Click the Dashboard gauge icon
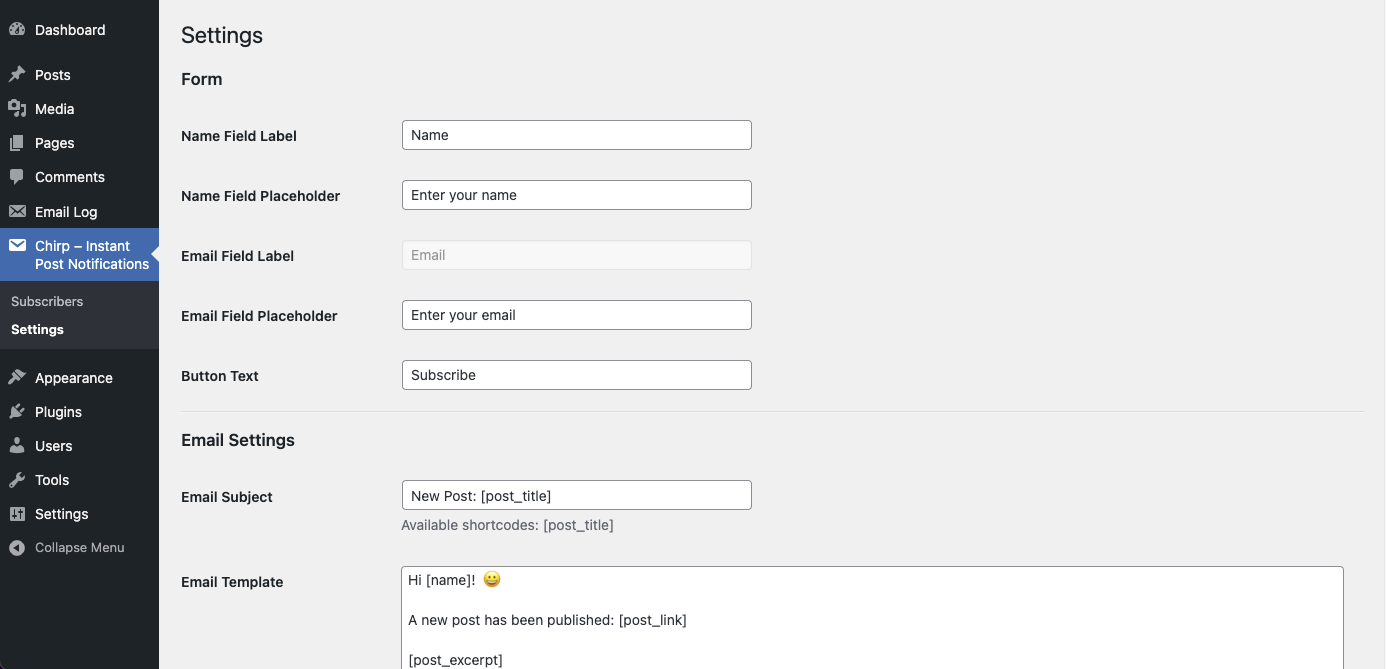Screen dimensions: 1386x669 click(17, 30)
